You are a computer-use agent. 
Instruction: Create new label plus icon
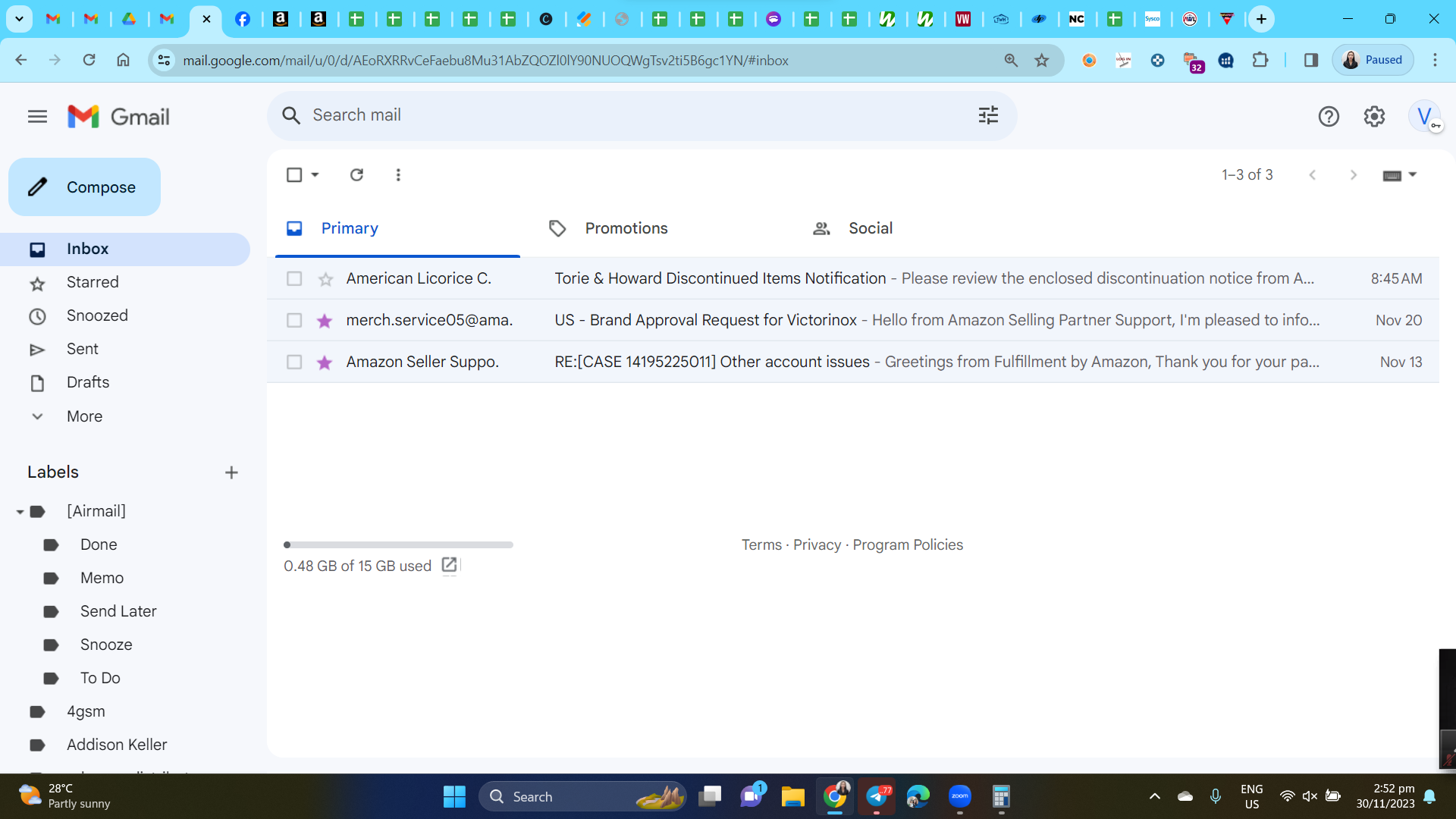point(231,473)
